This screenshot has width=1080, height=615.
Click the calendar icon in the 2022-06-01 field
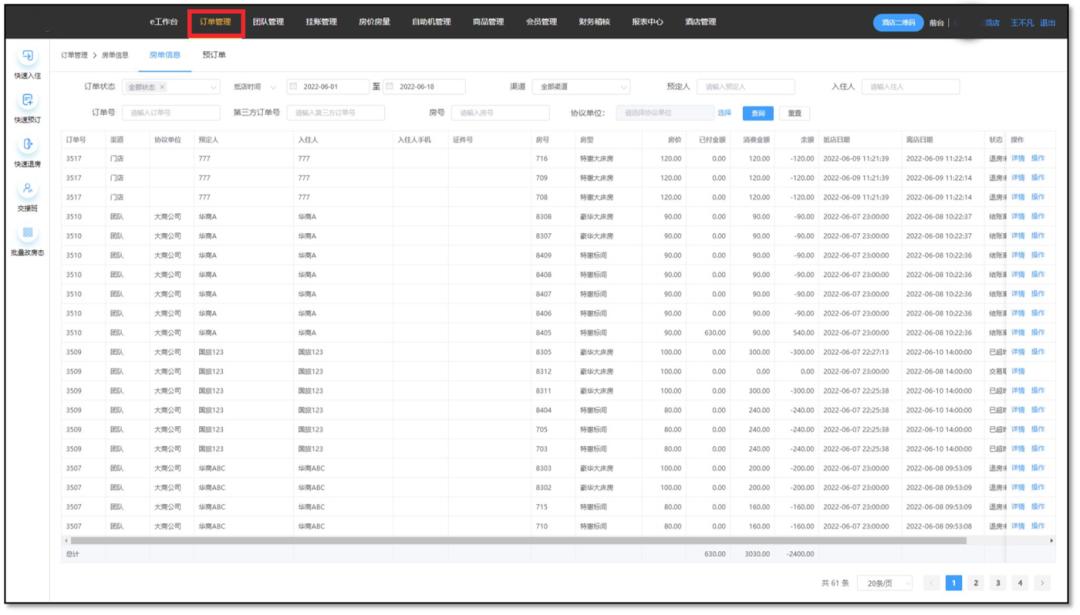293,87
